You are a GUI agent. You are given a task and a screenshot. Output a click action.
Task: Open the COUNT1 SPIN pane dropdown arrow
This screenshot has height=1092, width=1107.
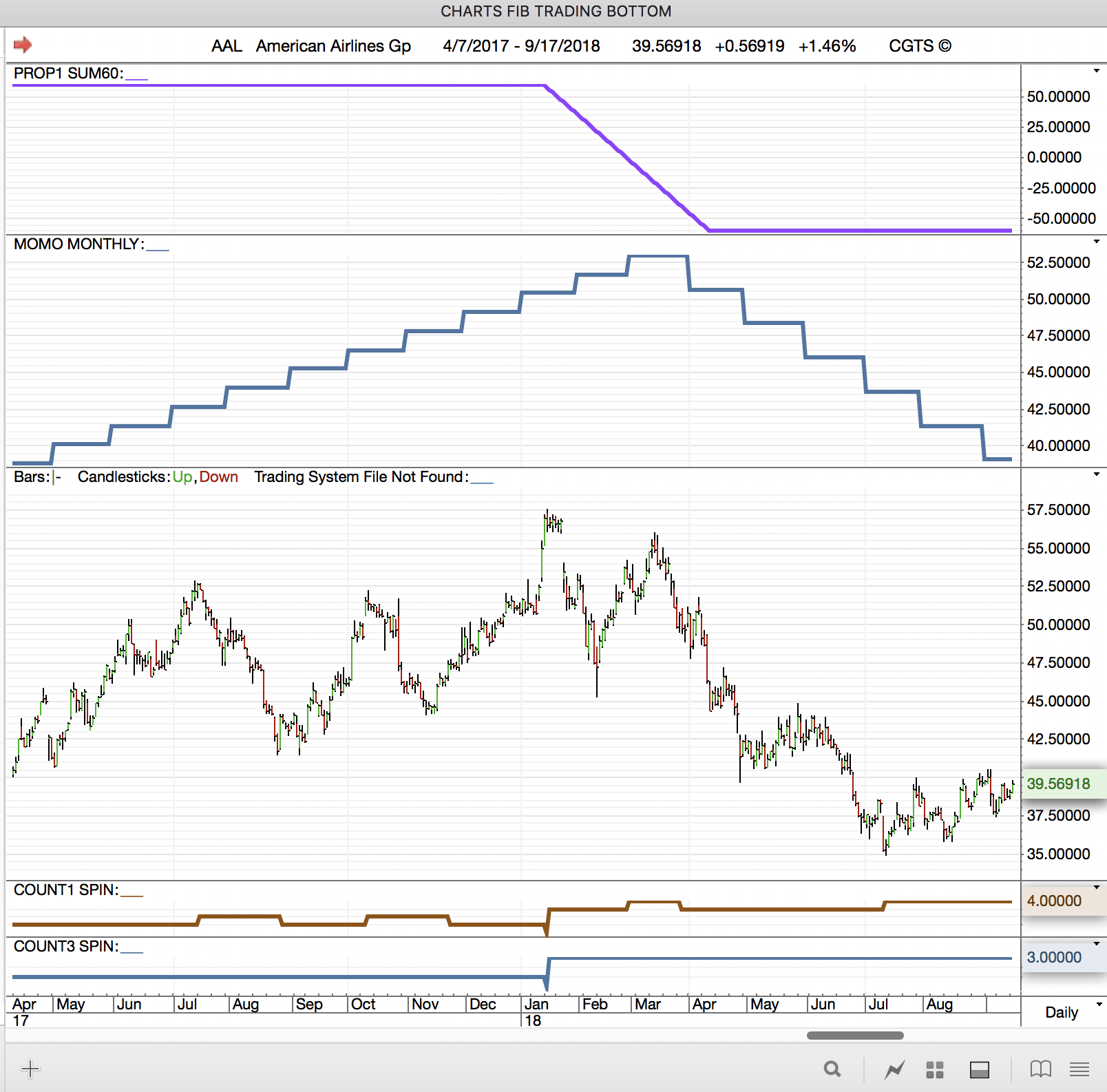tap(1096, 888)
